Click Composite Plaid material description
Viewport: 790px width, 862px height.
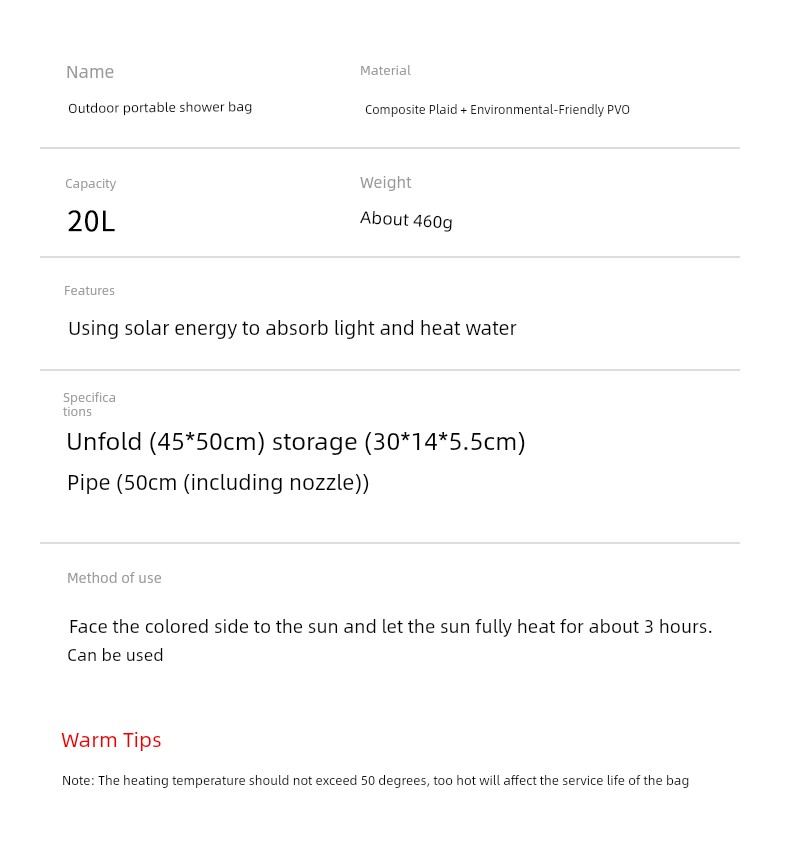tap(497, 109)
